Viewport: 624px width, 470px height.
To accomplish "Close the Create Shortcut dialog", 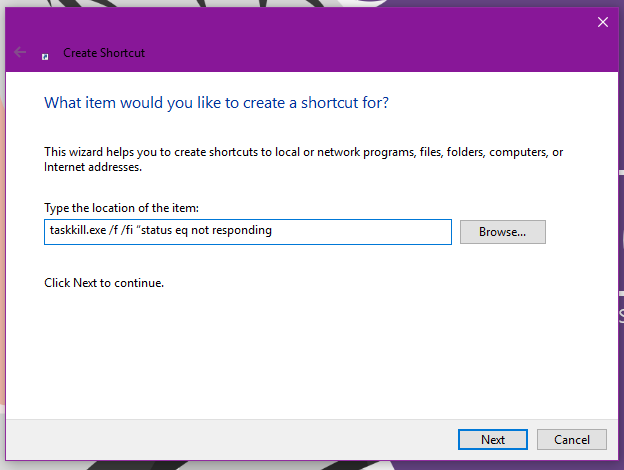I will 603,22.
